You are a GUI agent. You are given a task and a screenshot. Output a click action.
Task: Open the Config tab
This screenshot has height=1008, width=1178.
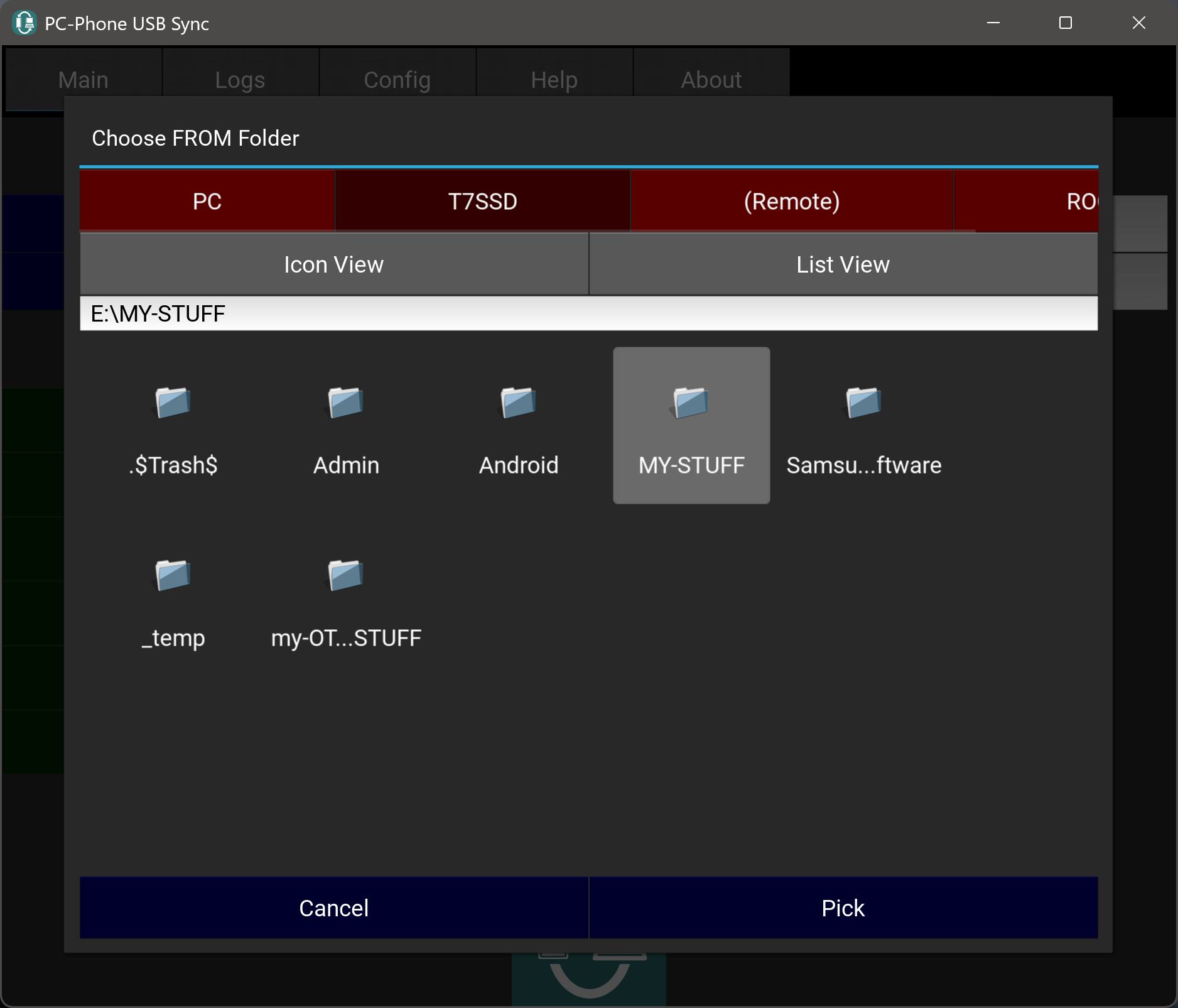click(397, 80)
